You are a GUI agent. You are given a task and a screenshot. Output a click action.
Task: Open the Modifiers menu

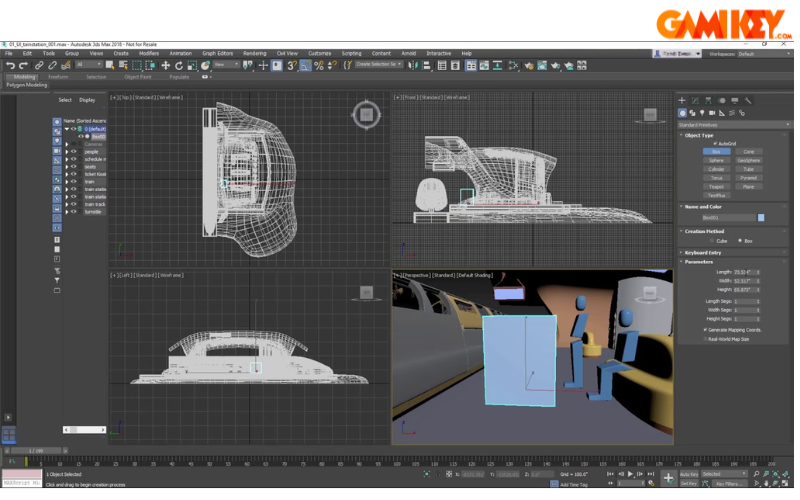tap(149, 53)
